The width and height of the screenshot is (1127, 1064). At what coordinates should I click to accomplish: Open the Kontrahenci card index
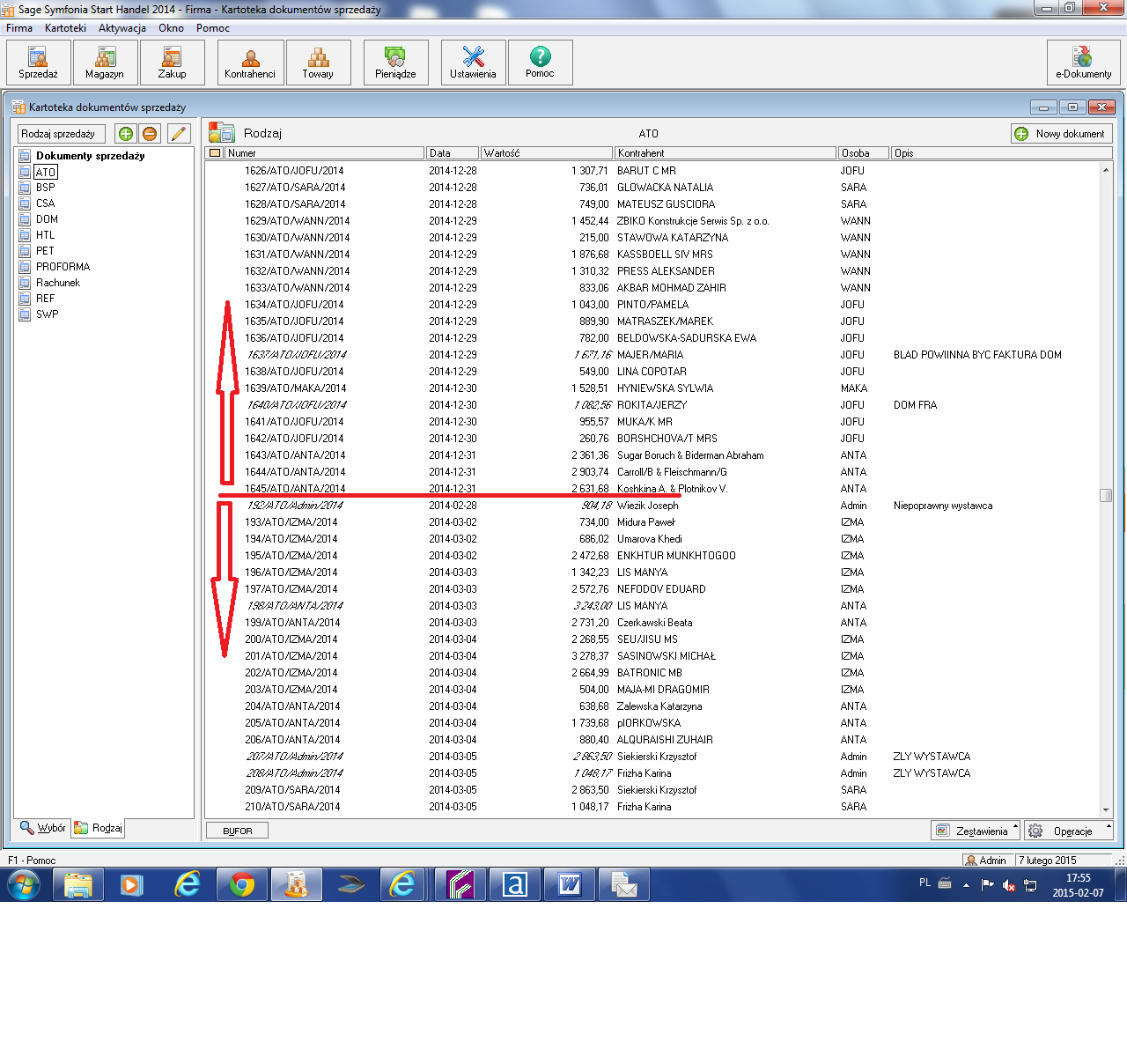pyautogui.click(x=250, y=63)
